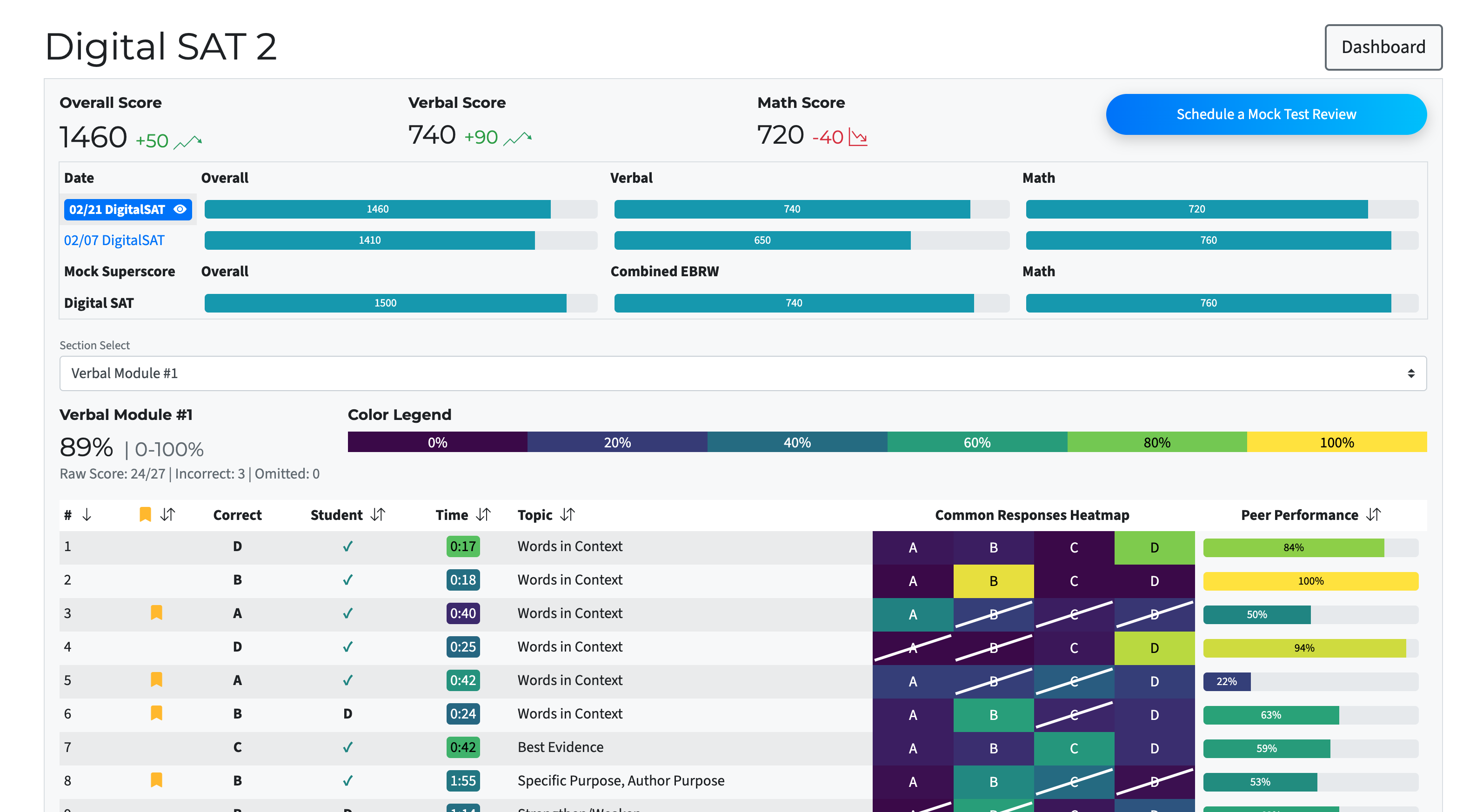Toggle bookmark on question 6
The image size is (1483, 812).
pyautogui.click(x=156, y=713)
